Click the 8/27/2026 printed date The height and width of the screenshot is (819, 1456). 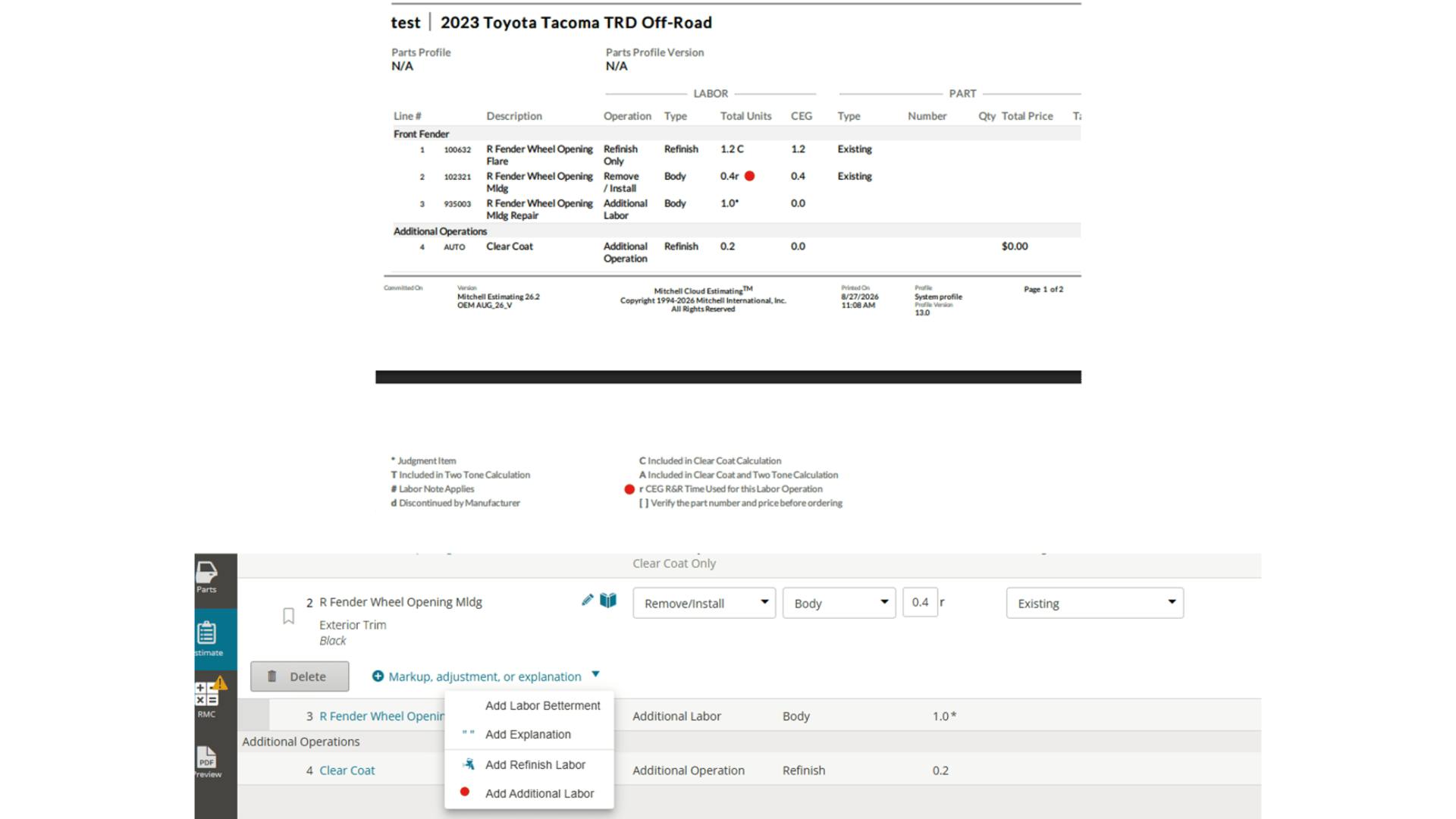point(860,297)
